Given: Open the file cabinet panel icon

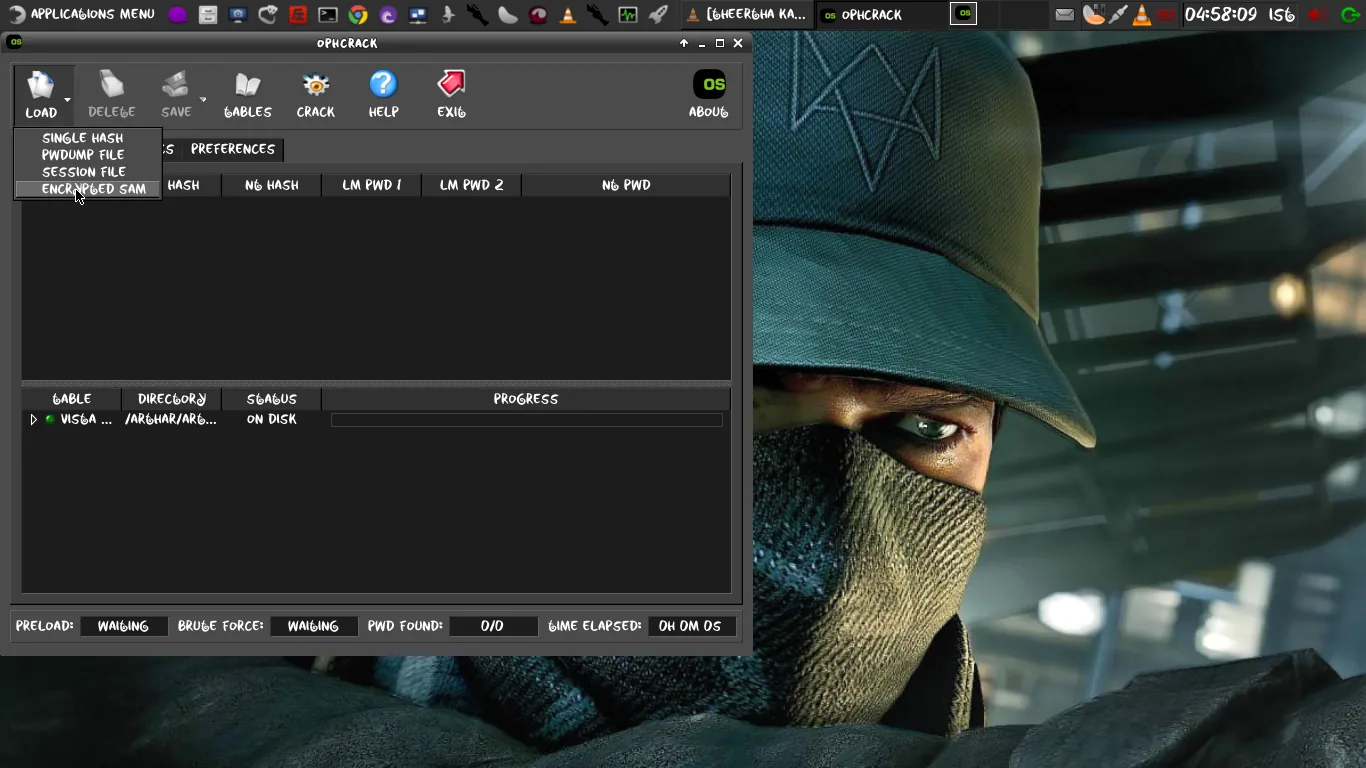Looking at the screenshot, I should [208, 15].
